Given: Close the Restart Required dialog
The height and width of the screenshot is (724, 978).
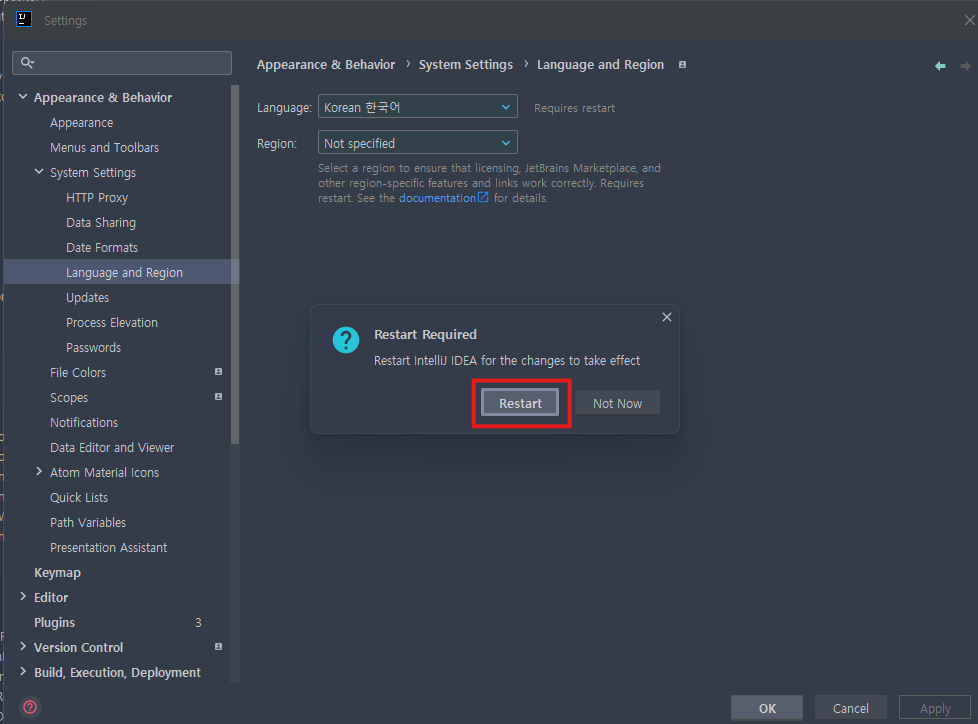Looking at the screenshot, I should (667, 317).
